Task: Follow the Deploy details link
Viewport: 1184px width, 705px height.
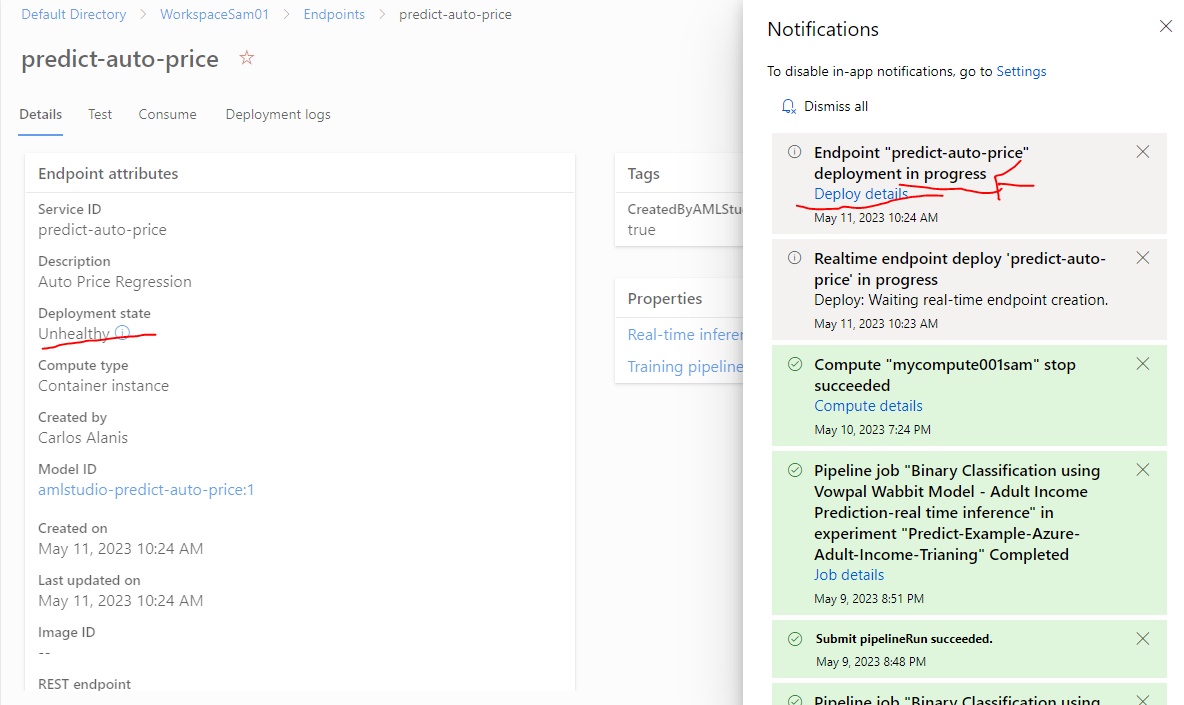Action: 860,194
